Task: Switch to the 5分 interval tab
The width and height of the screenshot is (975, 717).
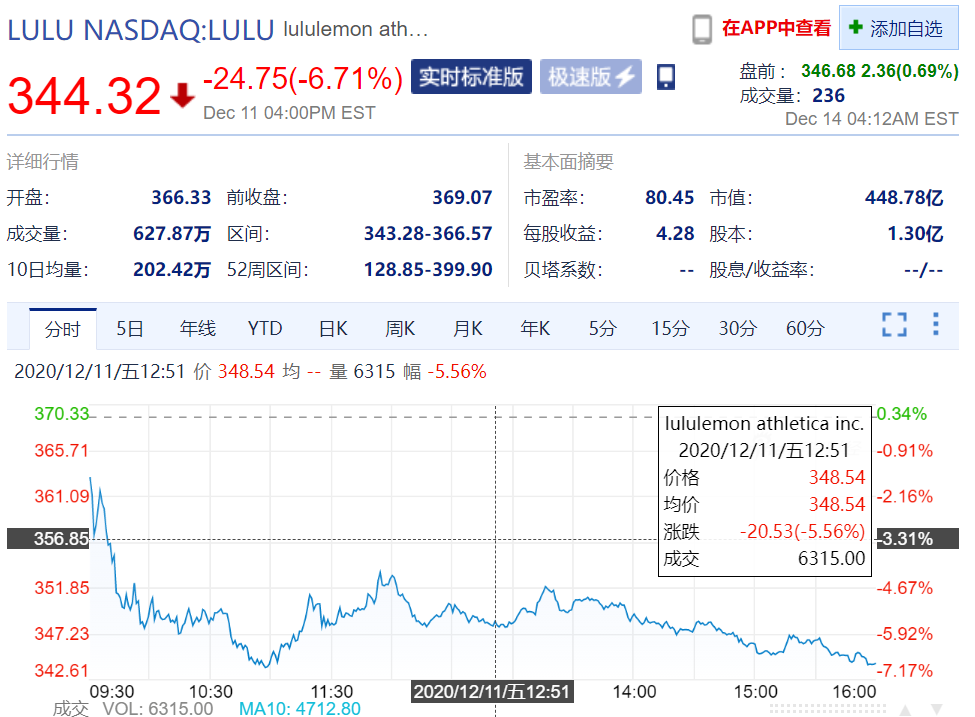Action: pyautogui.click(x=603, y=328)
